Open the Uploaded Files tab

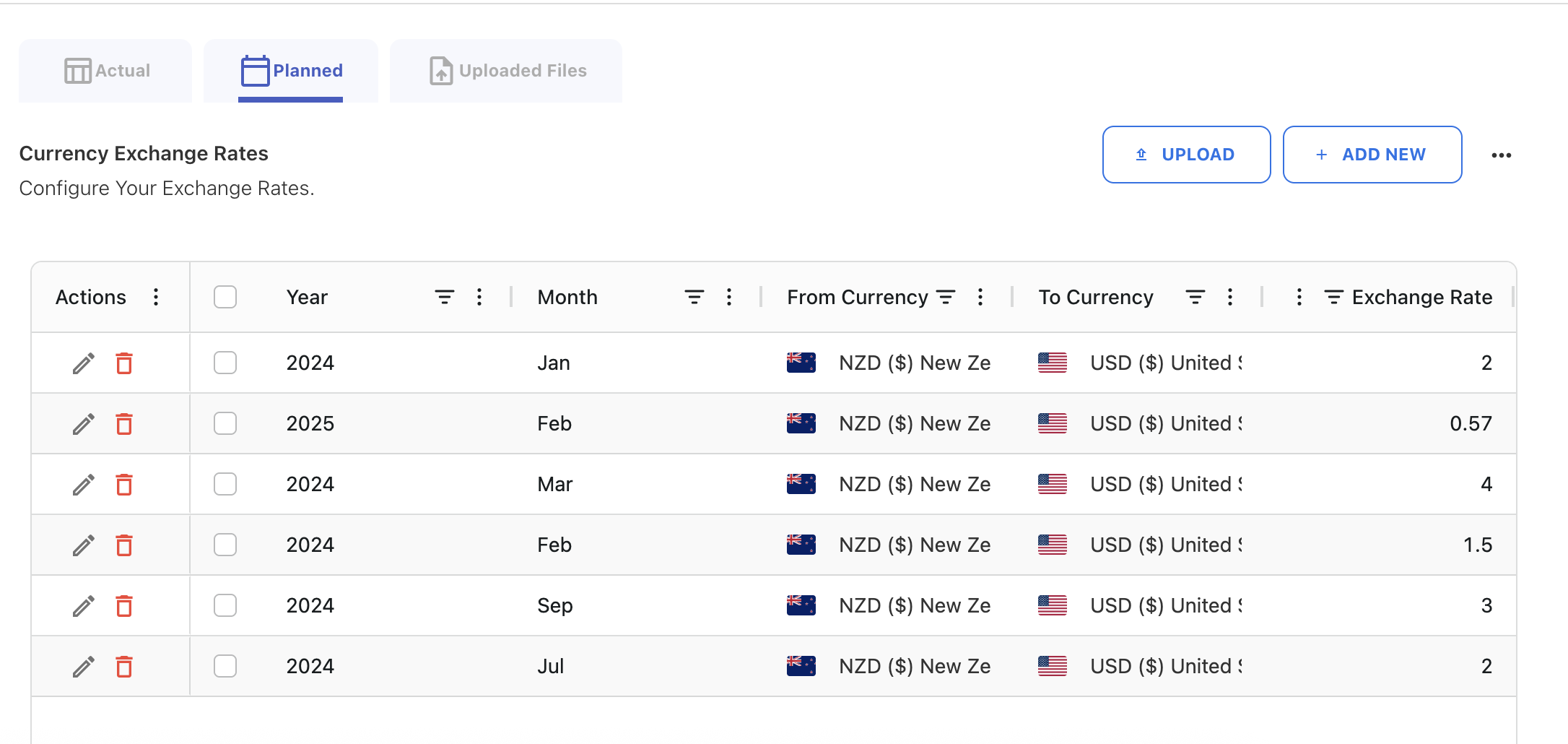pos(505,70)
